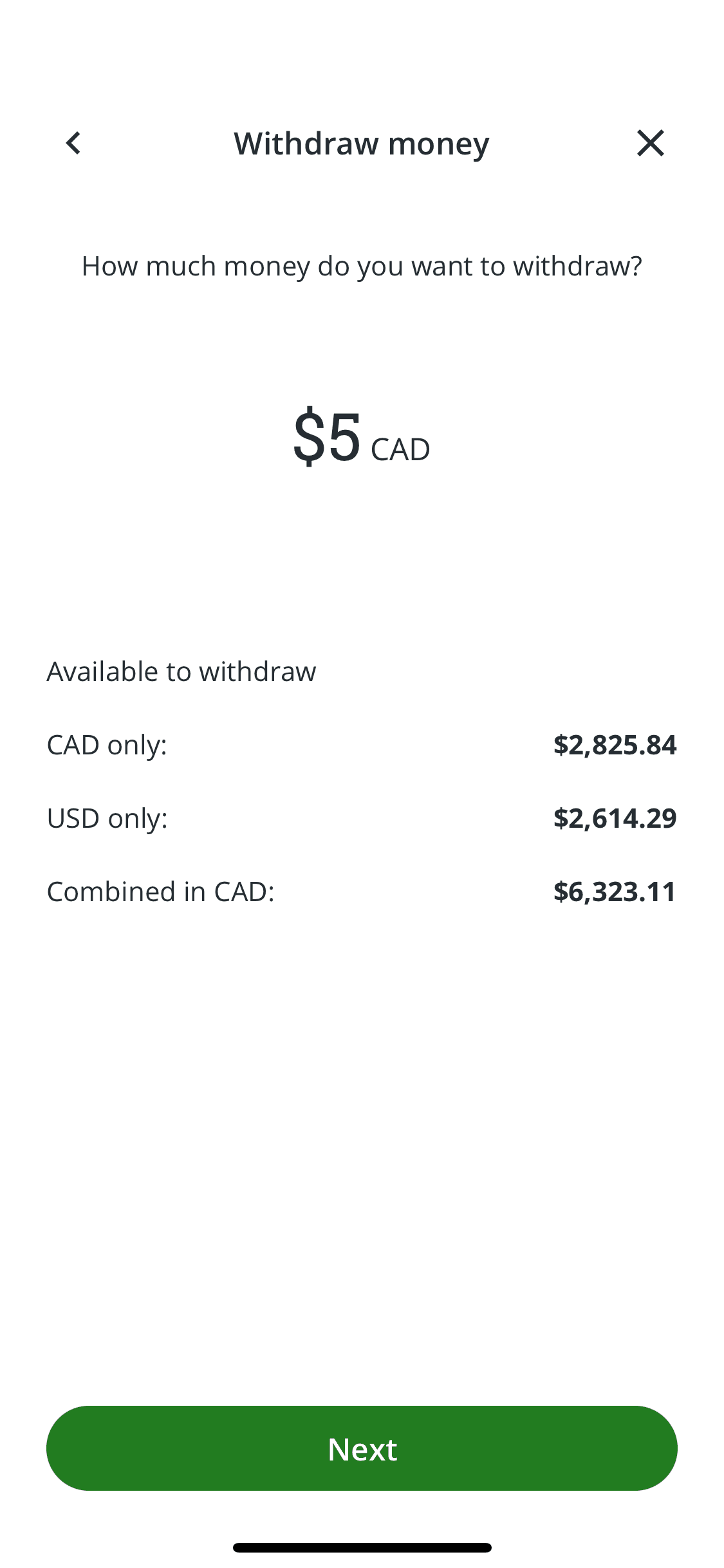Image resolution: width=724 pixels, height=1568 pixels.
Task: Close the Withdraw money screen with X
Action: (x=650, y=143)
